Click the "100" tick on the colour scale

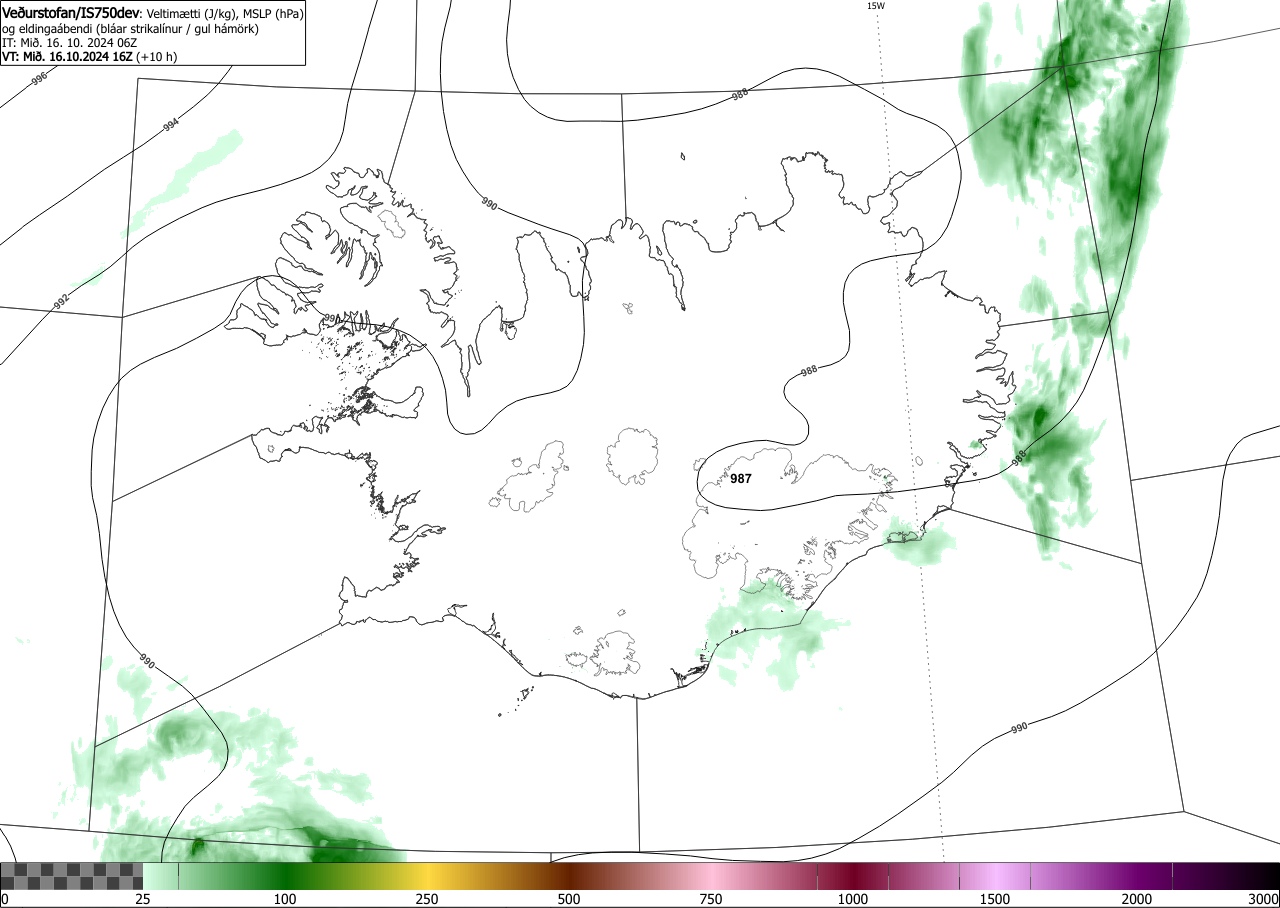coord(285,899)
